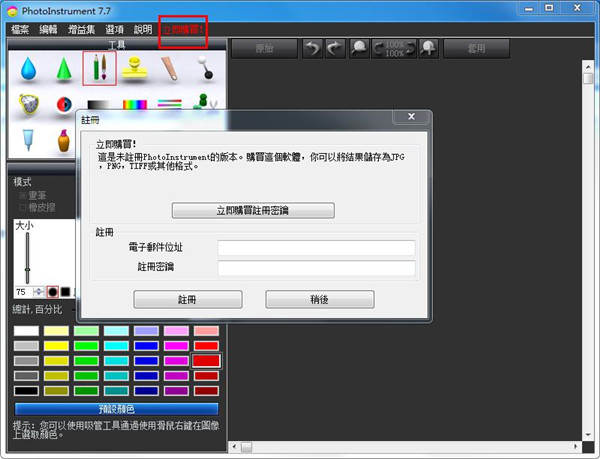
Task: Click the horizontal scrollbar thumb
Action: 246,447
